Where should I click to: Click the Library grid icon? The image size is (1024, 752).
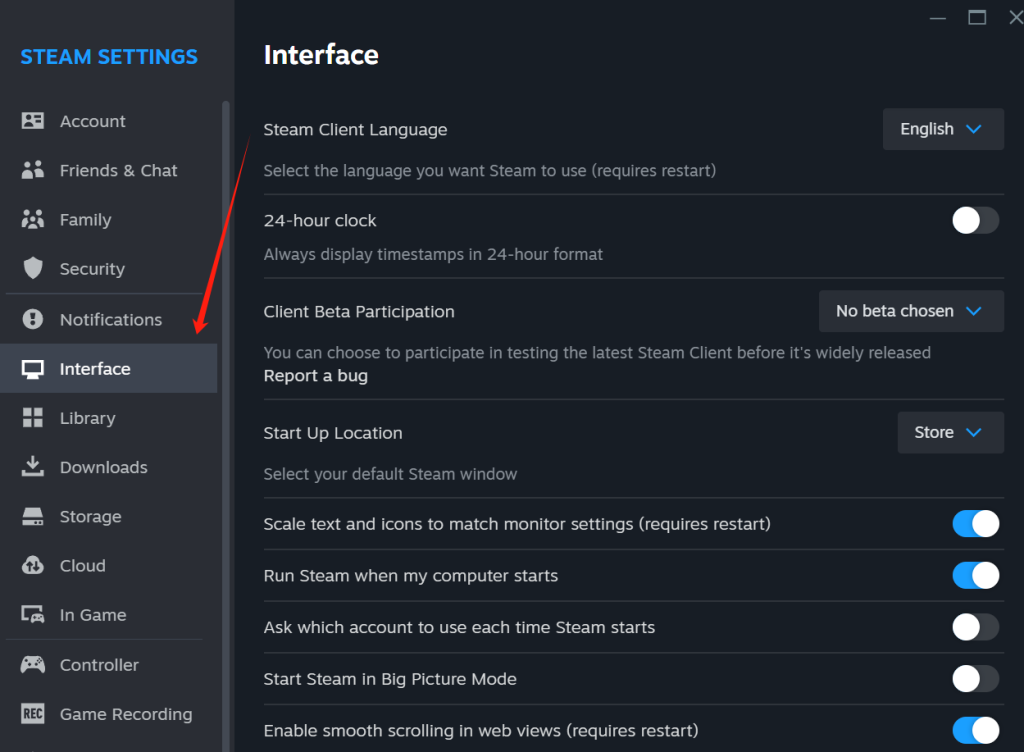click(33, 418)
